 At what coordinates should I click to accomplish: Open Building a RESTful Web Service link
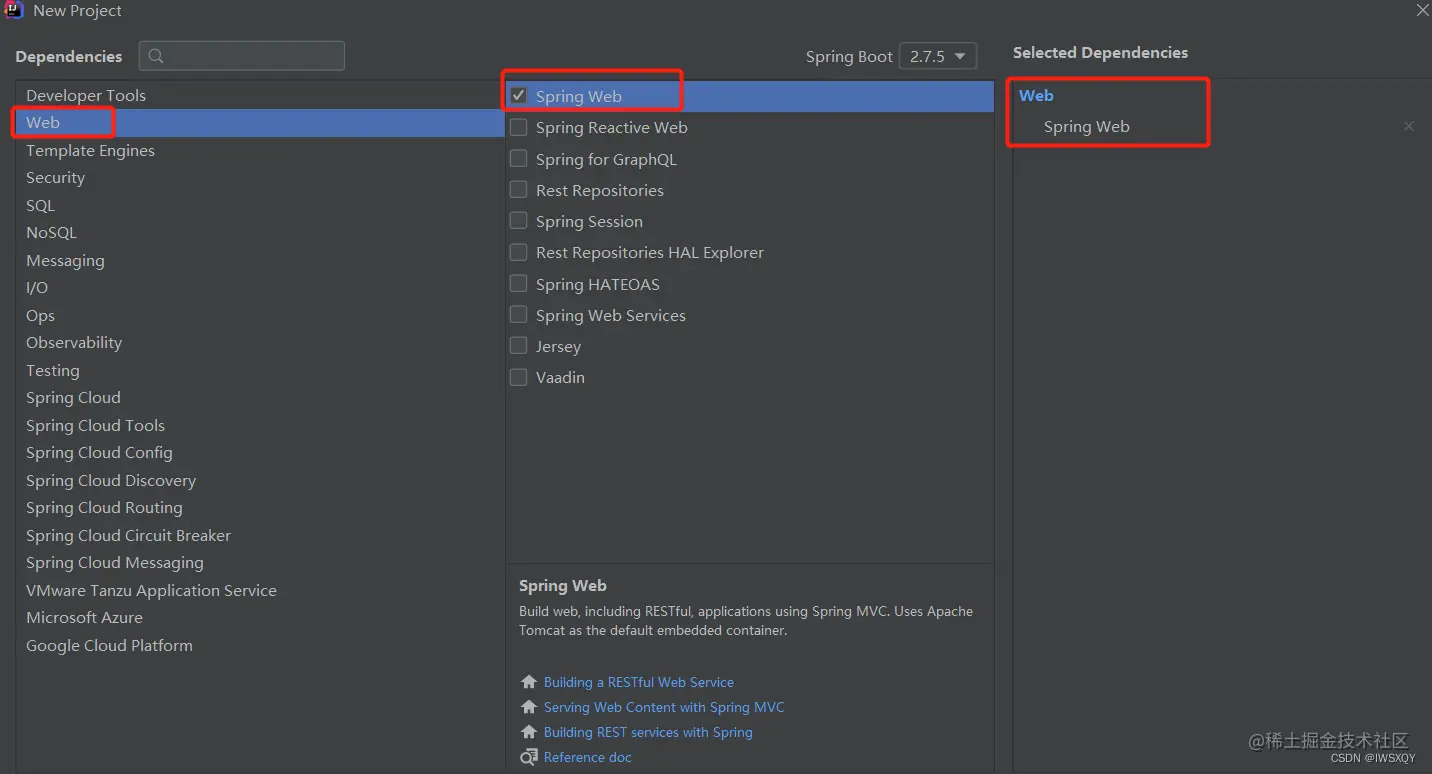[639, 682]
